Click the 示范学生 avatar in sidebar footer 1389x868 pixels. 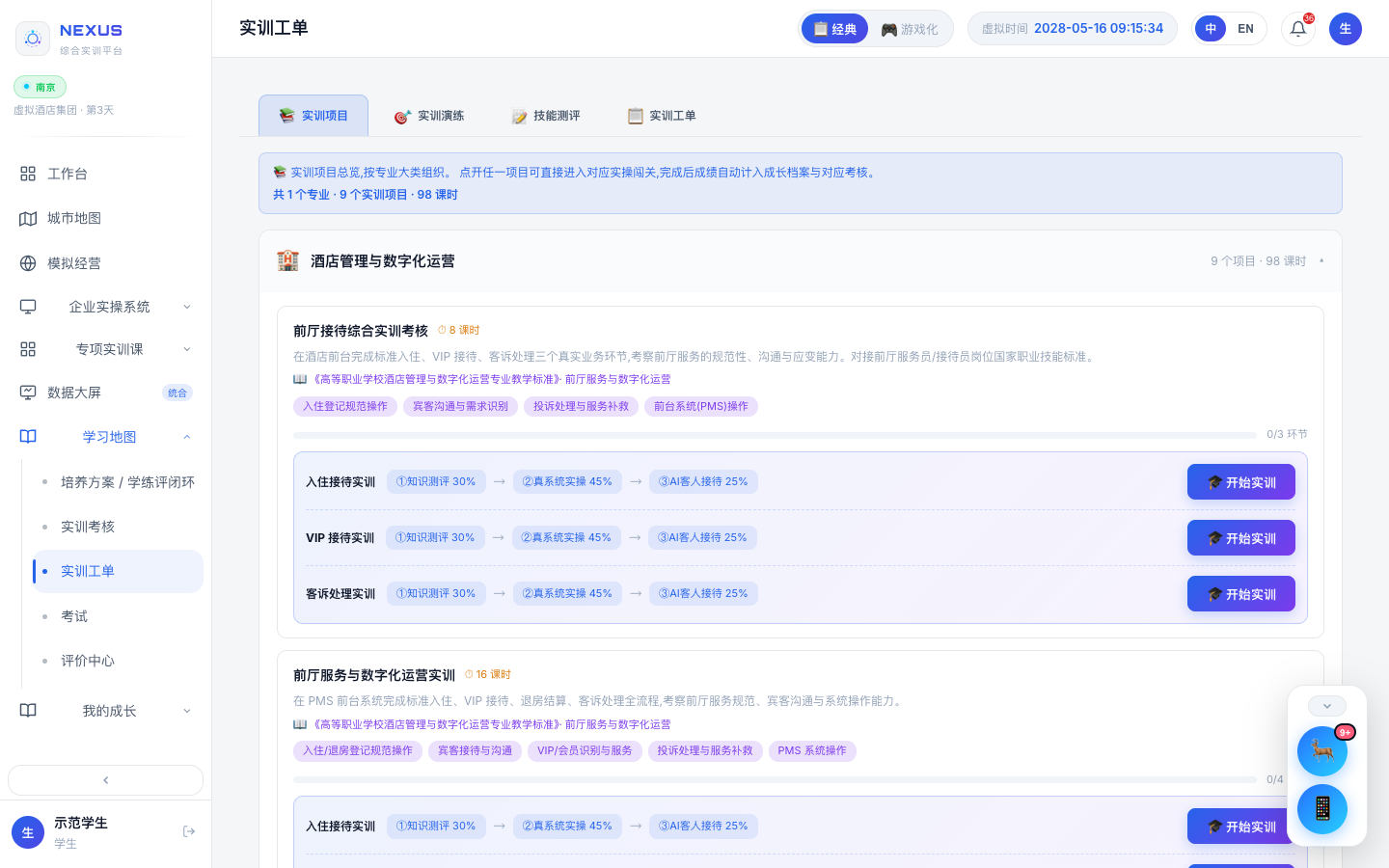[x=28, y=832]
